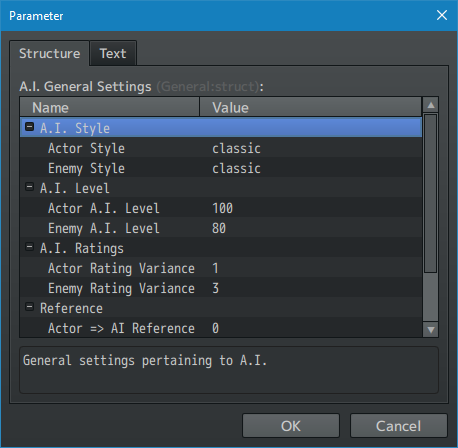Select the A.I. Ratings header row
Image resolution: width=458 pixels, height=448 pixels.
click(x=221, y=248)
